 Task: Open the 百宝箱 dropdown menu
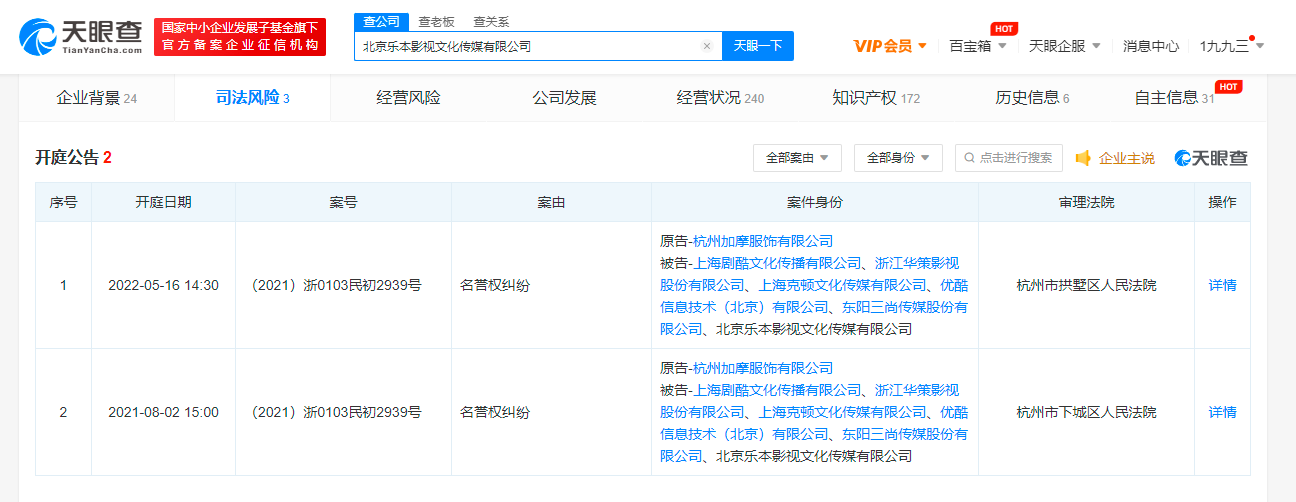click(x=977, y=46)
